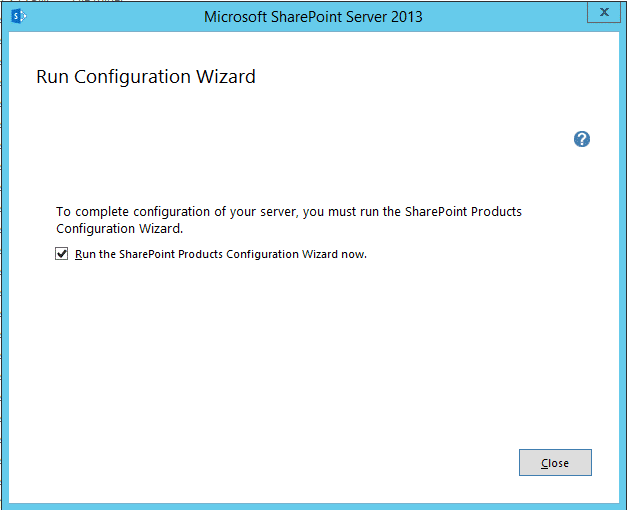629x510 pixels.
Task: Uncheck the Run Configuration Wizard now checkbox
Action: click(x=62, y=254)
